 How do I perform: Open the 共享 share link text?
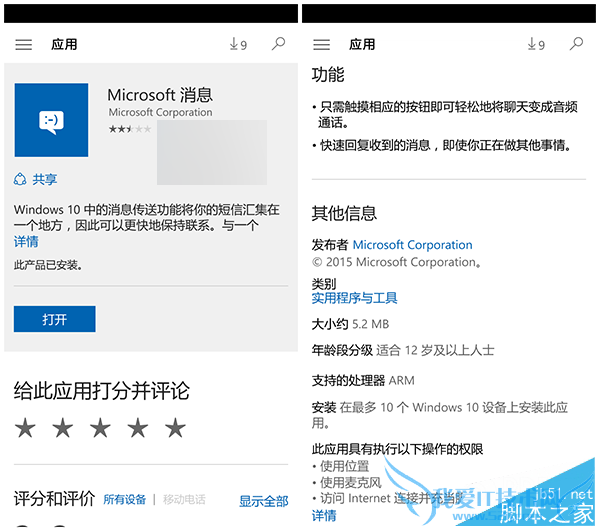44,179
